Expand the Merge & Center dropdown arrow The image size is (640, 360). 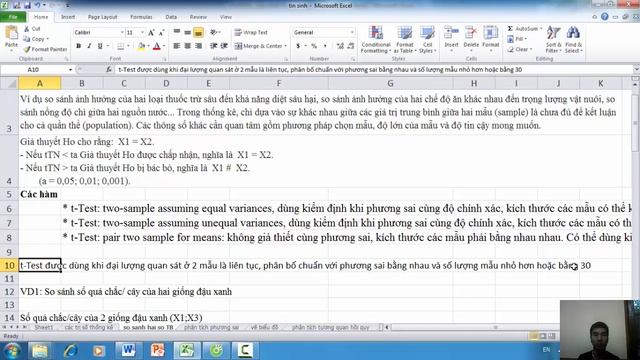(x=286, y=46)
